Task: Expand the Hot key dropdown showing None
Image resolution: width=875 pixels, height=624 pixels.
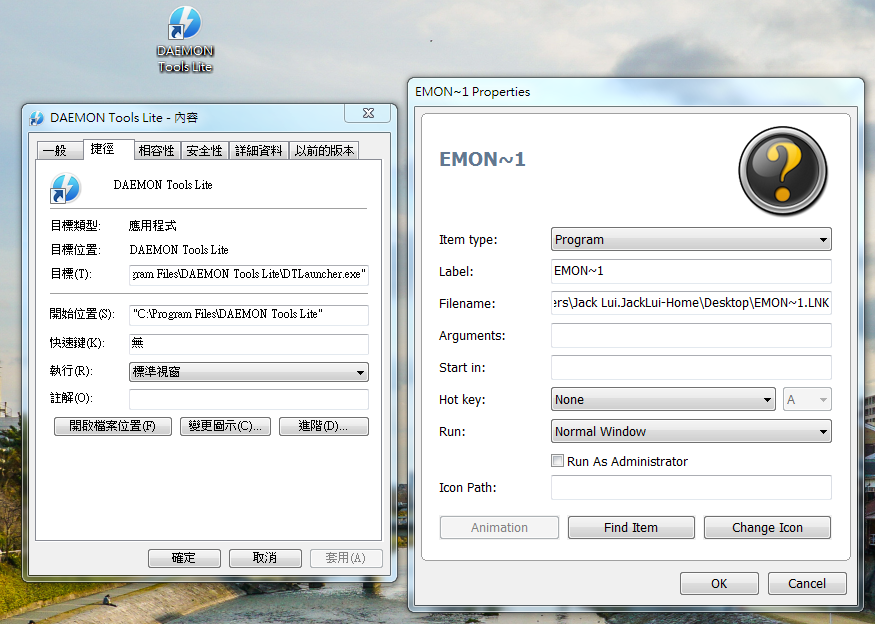Action: click(663, 400)
